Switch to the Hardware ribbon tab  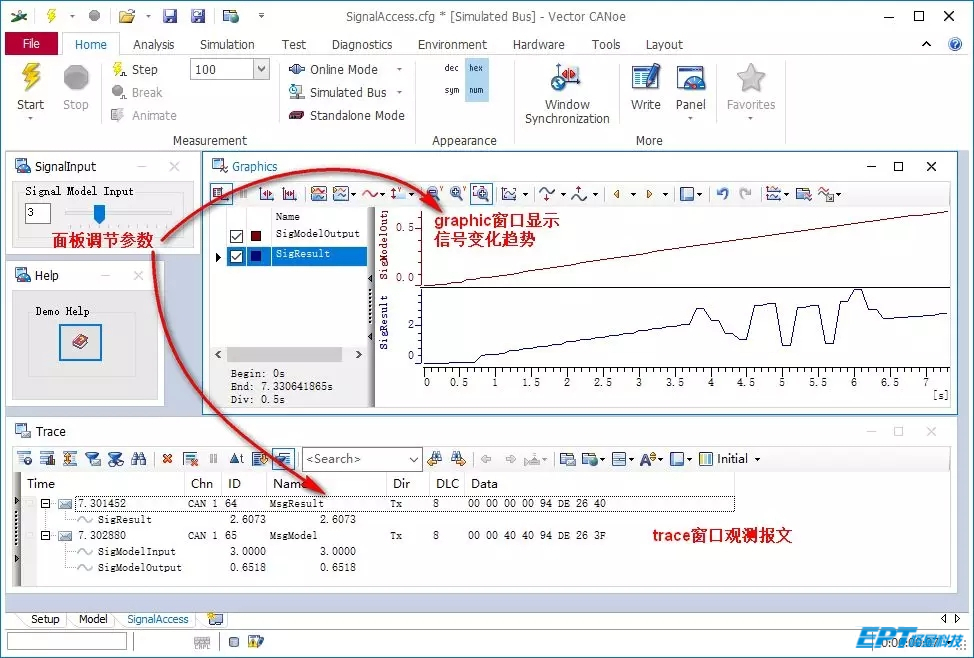[x=539, y=44]
